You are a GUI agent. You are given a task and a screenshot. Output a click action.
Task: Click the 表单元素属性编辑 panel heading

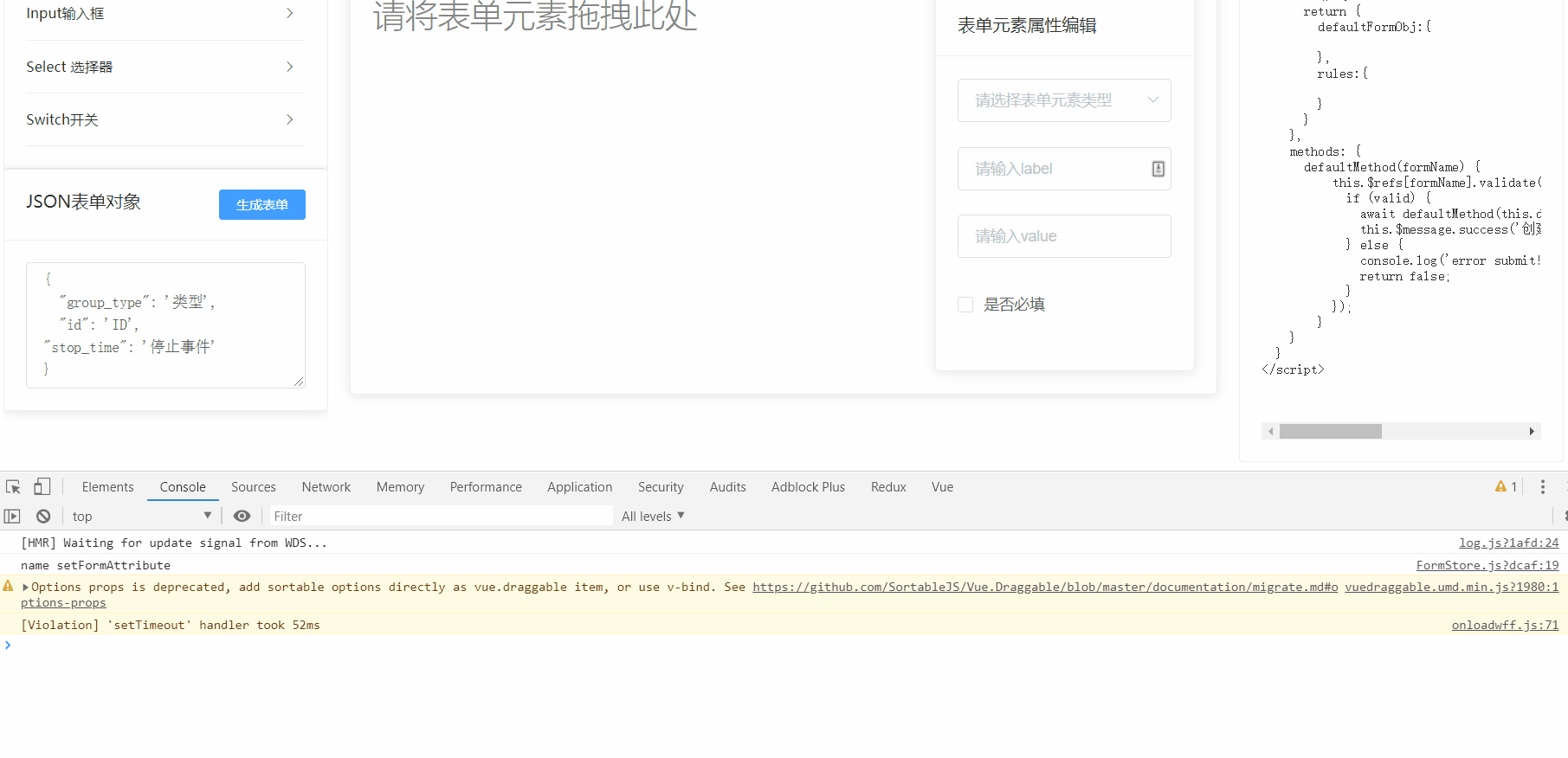tap(1027, 26)
